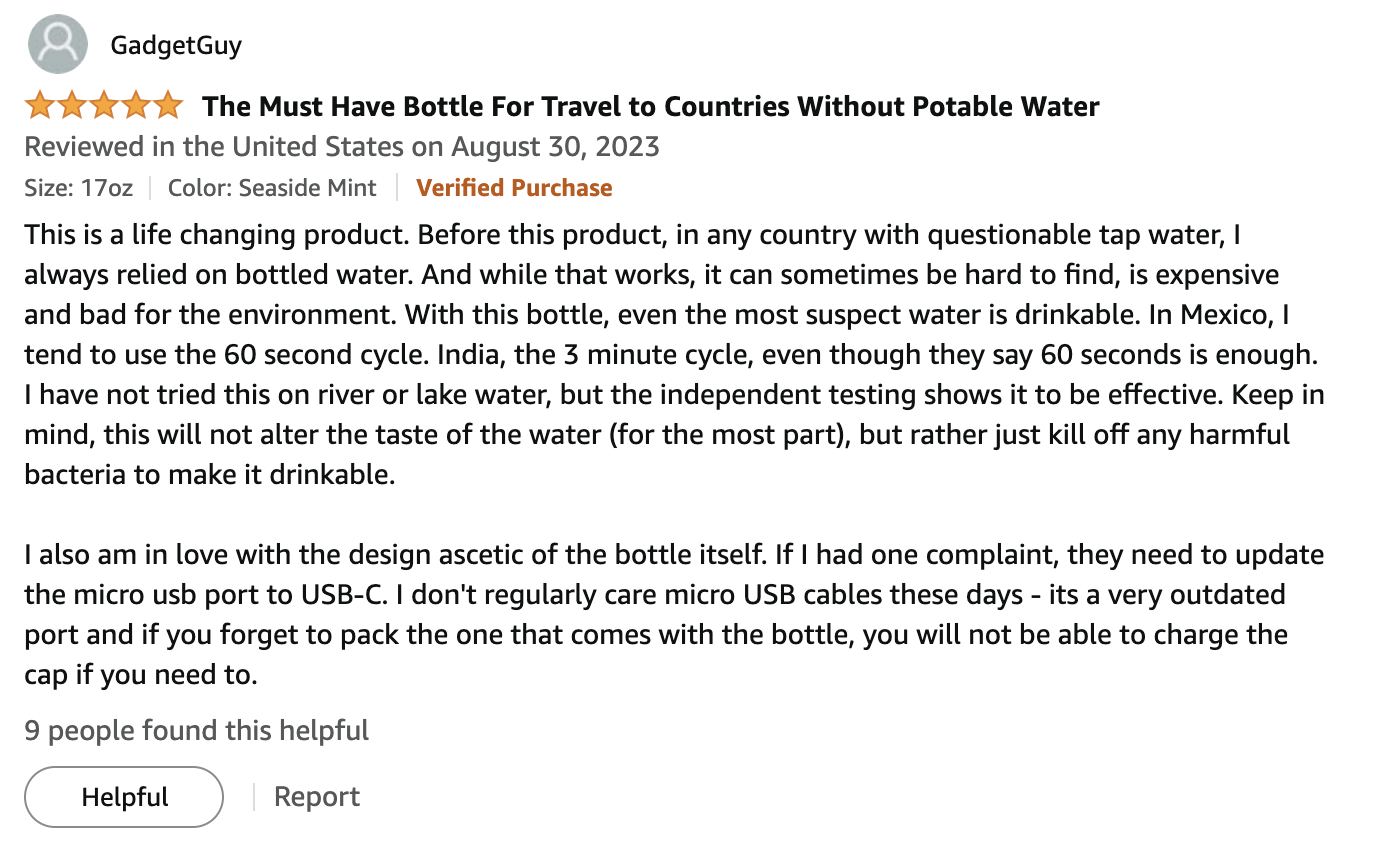Click the Size: 17oz attribute

[78, 188]
